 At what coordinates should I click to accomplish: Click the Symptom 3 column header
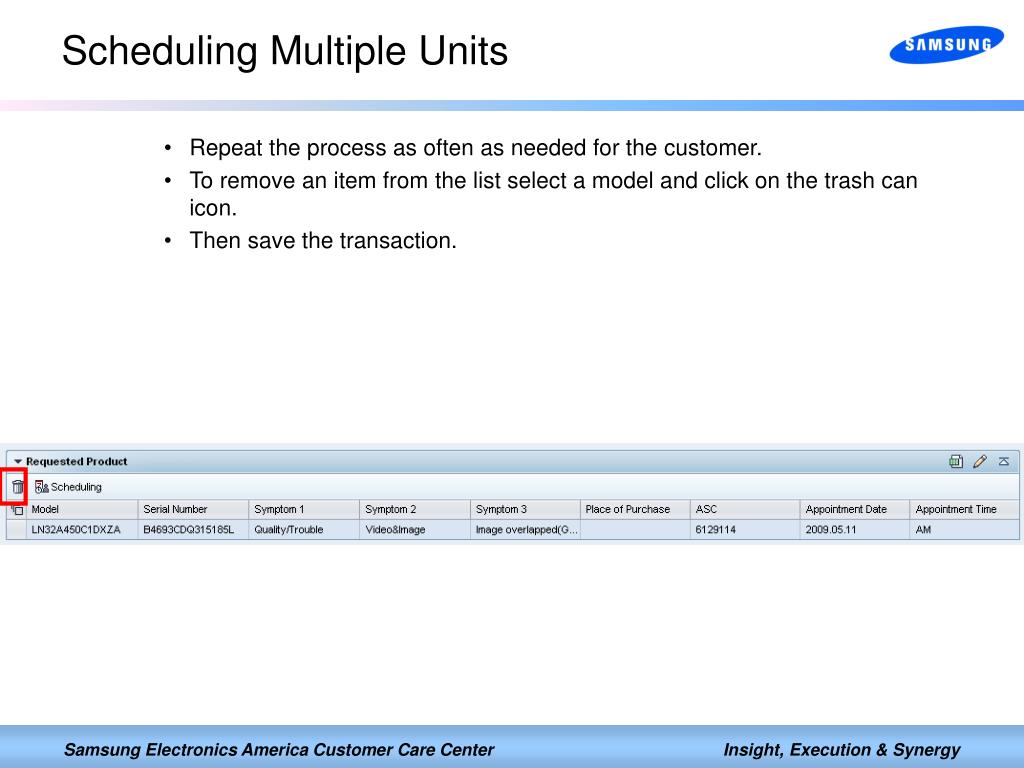pyautogui.click(x=525, y=509)
